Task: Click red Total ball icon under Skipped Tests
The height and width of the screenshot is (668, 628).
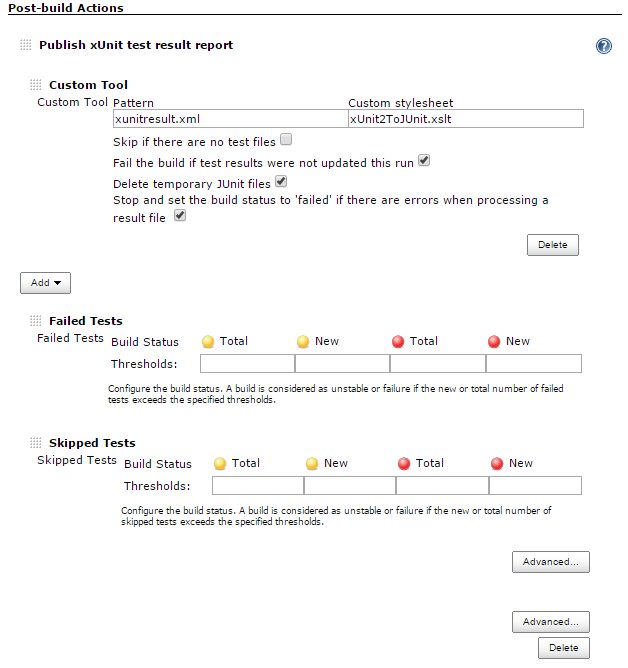Action: coord(404,464)
